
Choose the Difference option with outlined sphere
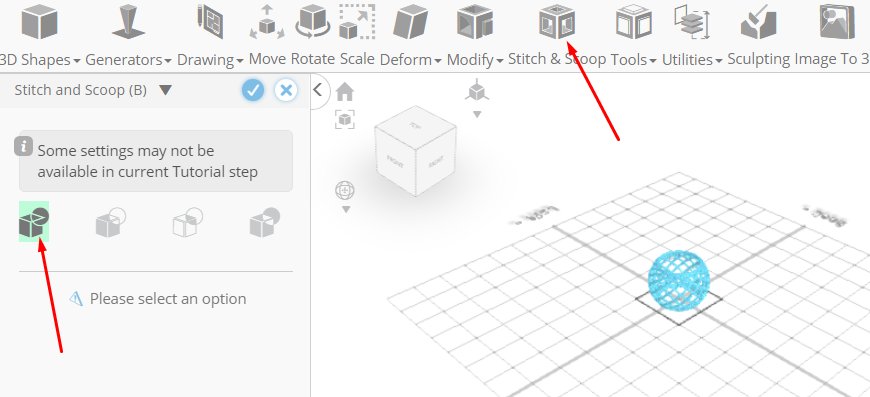[110, 222]
